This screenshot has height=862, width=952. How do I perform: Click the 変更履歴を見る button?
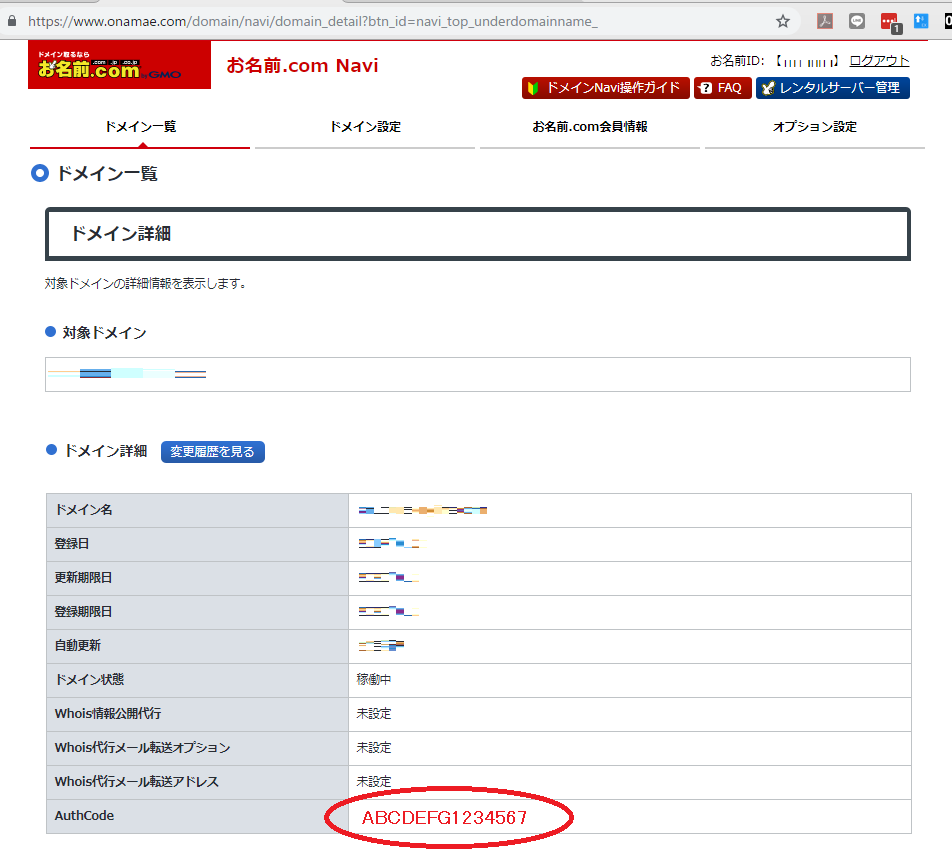(212, 452)
